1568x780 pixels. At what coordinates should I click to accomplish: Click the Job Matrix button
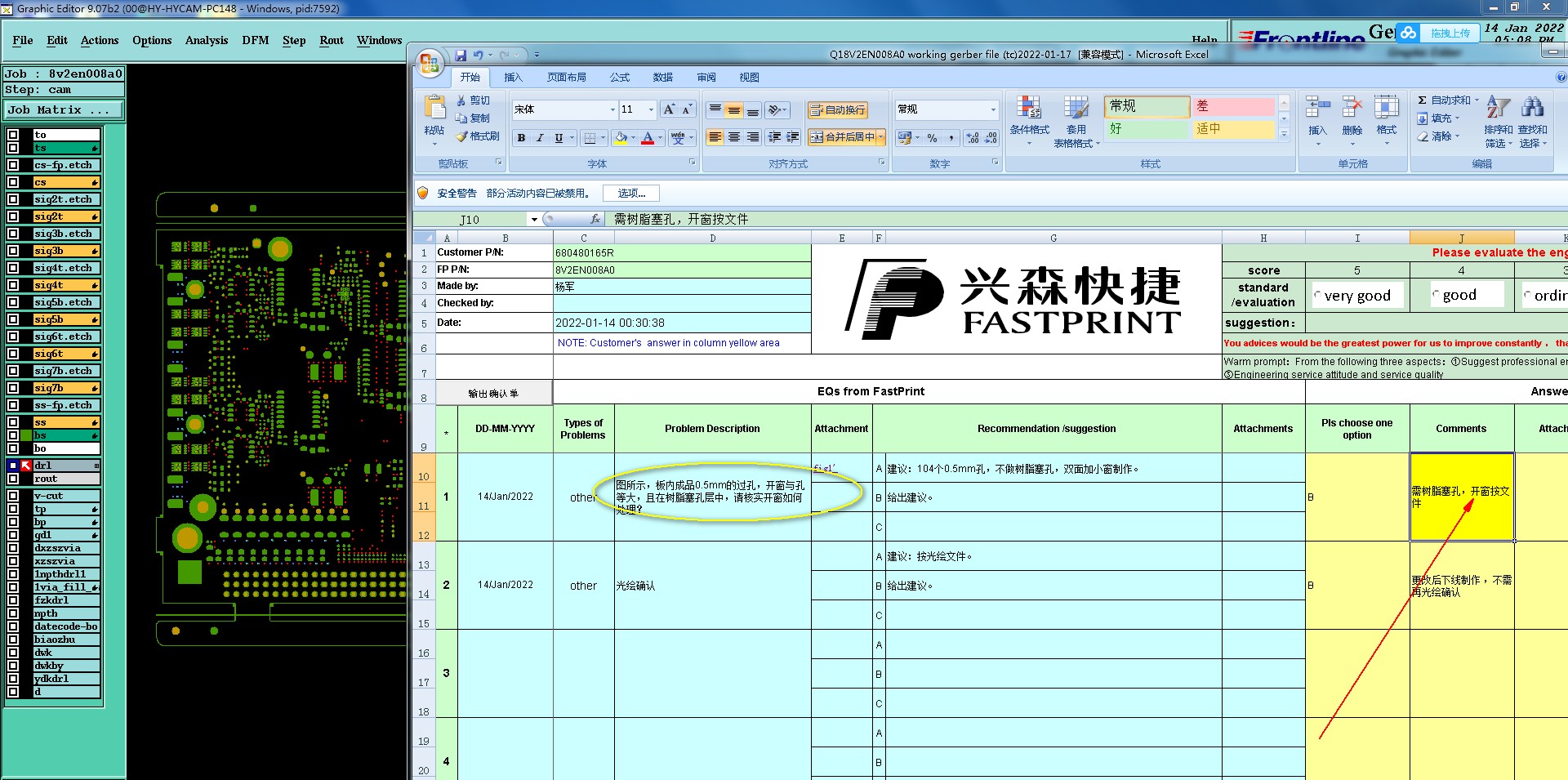tap(65, 109)
